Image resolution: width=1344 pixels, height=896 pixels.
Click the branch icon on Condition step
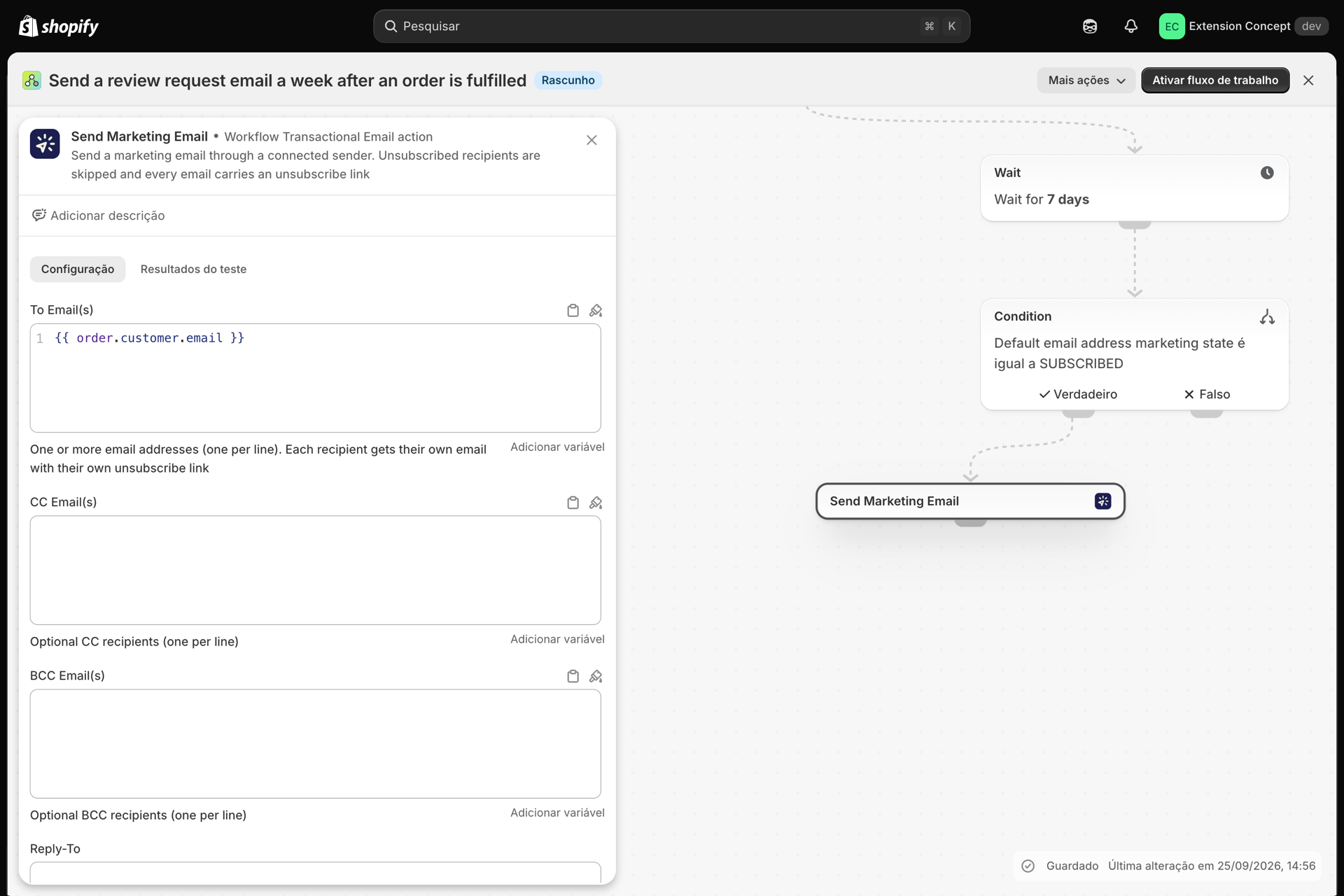pyautogui.click(x=1267, y=317)
